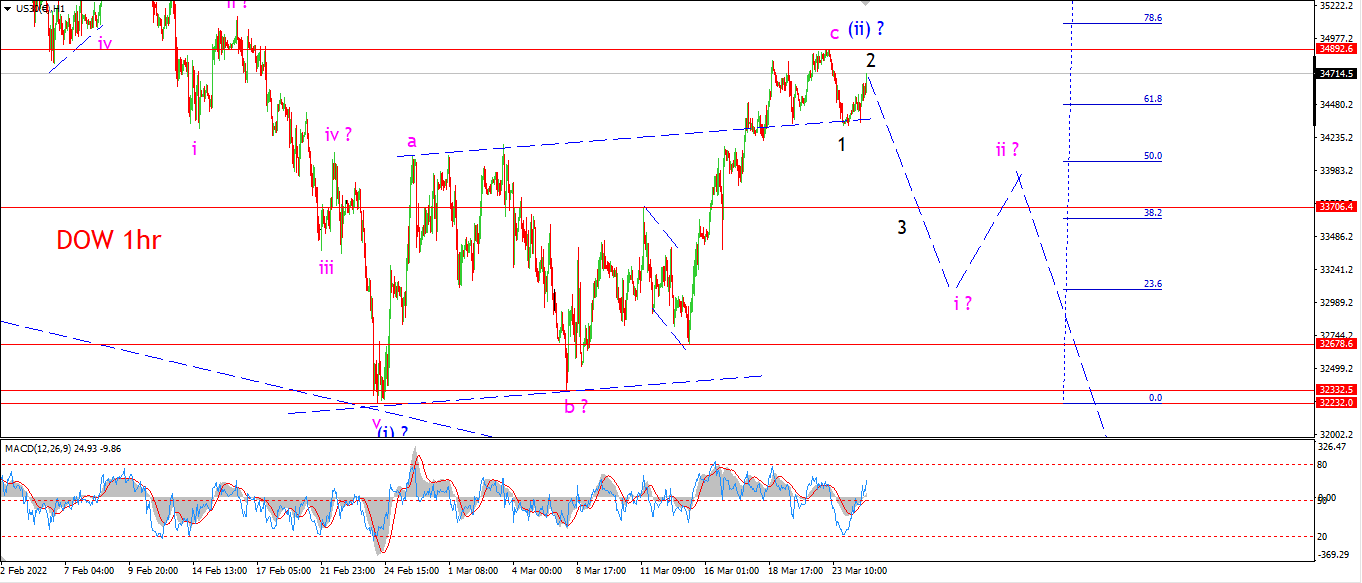Select the magenta 'b ?' wave label

click(576, 406)
